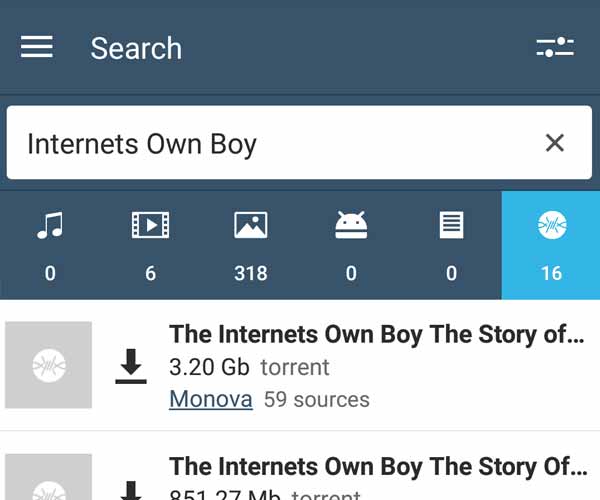The image size is (600, 500).
Task: Select the torrents tab showing 16
Action: [551, 245]
